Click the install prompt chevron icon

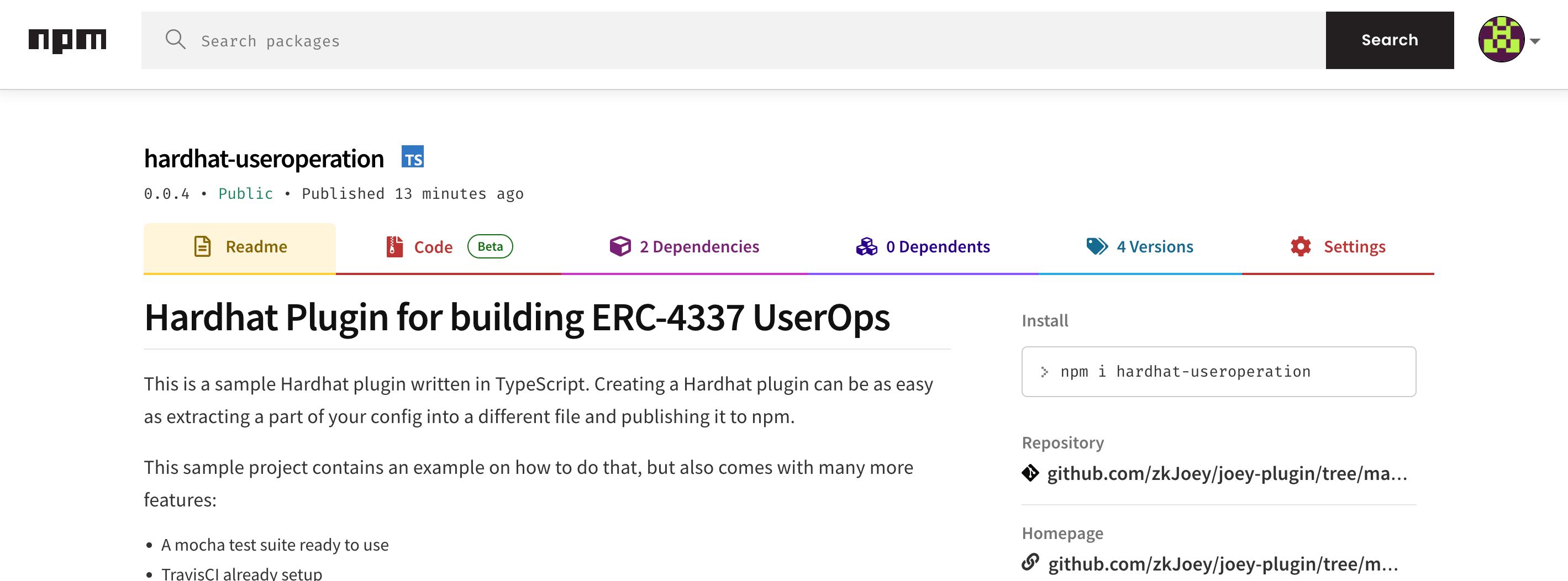click(1045, 372)
